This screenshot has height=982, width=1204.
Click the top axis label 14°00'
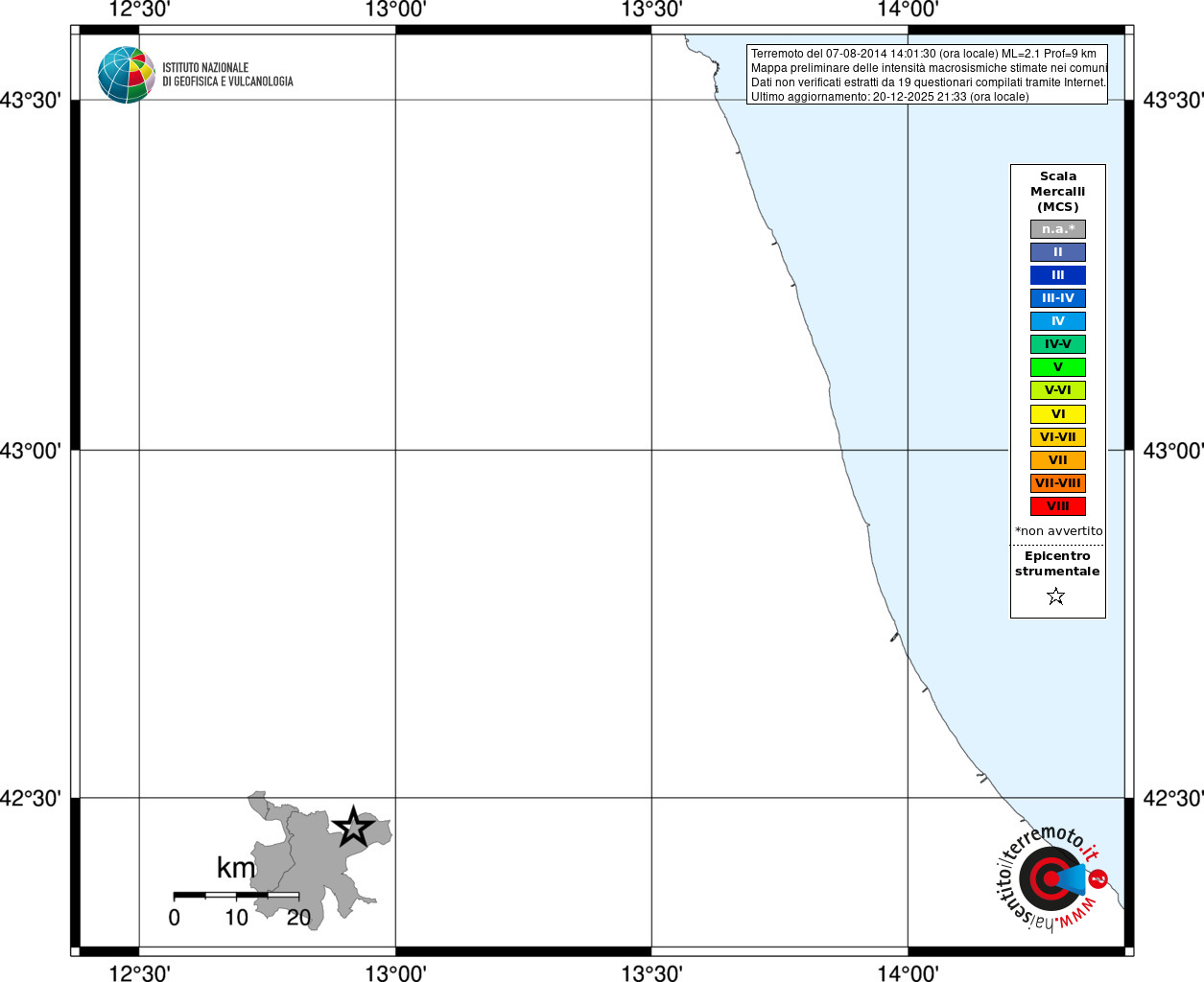908,10
